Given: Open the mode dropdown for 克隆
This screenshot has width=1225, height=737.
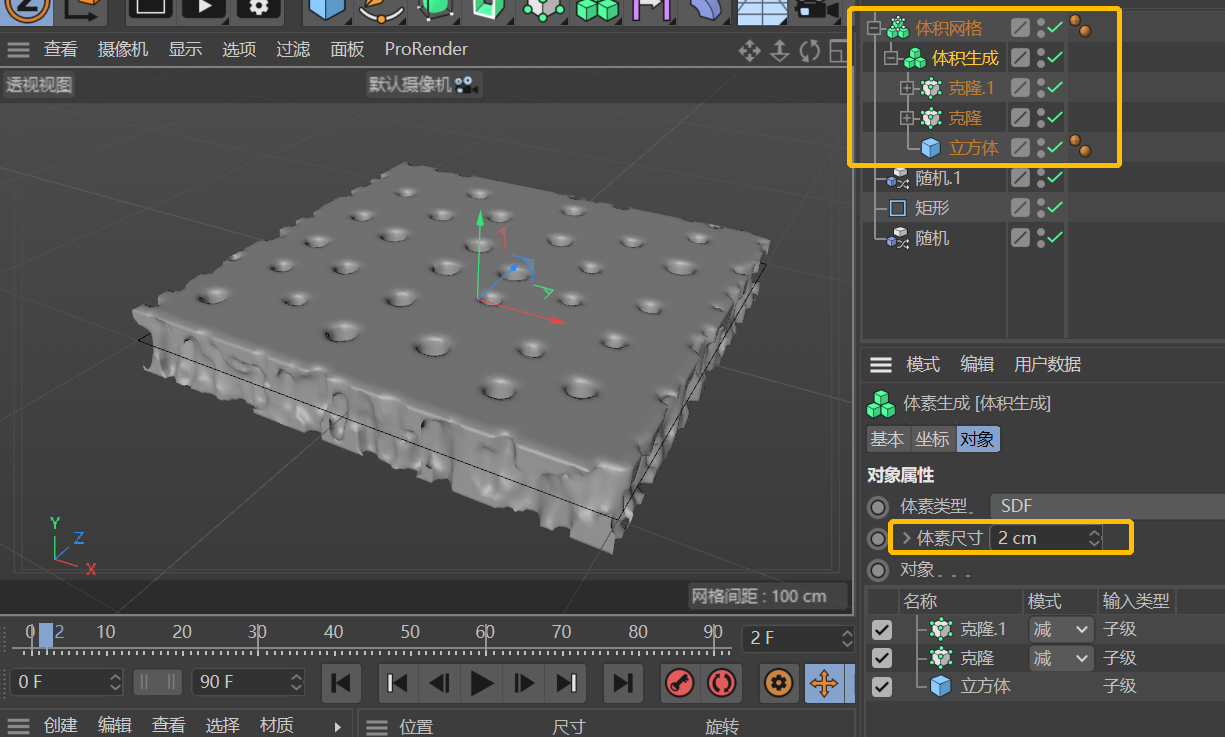Looking at the screenshot, I should 1061,658.
